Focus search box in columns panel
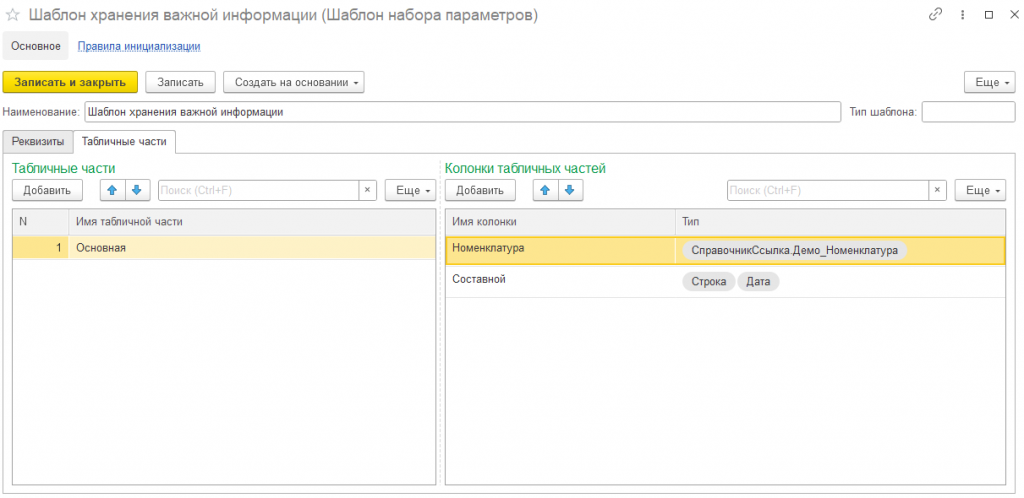The width and height of the screenshot is (1024, 498). tap(828, 190)
